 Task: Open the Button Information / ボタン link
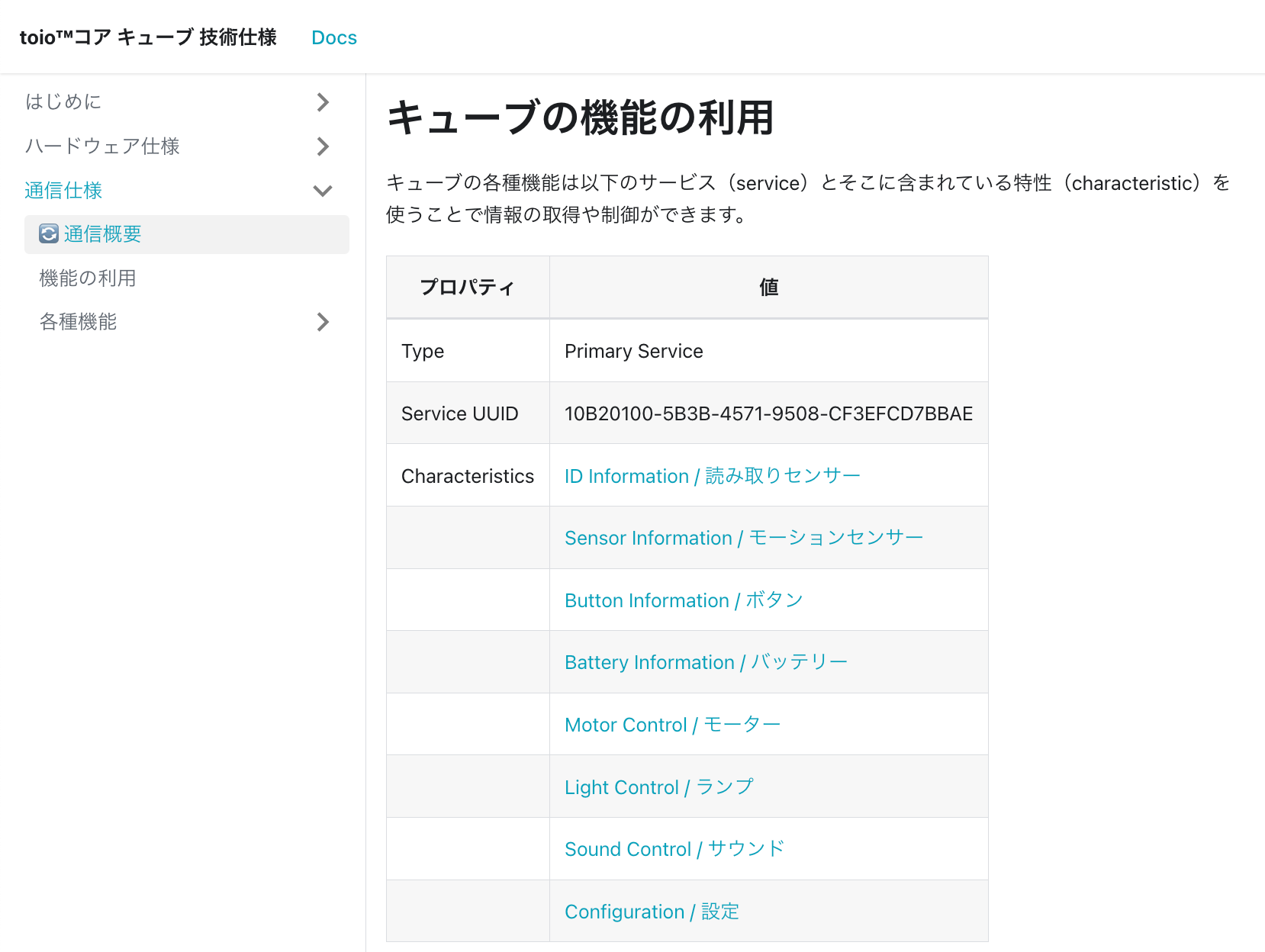[x=683, y=600]
